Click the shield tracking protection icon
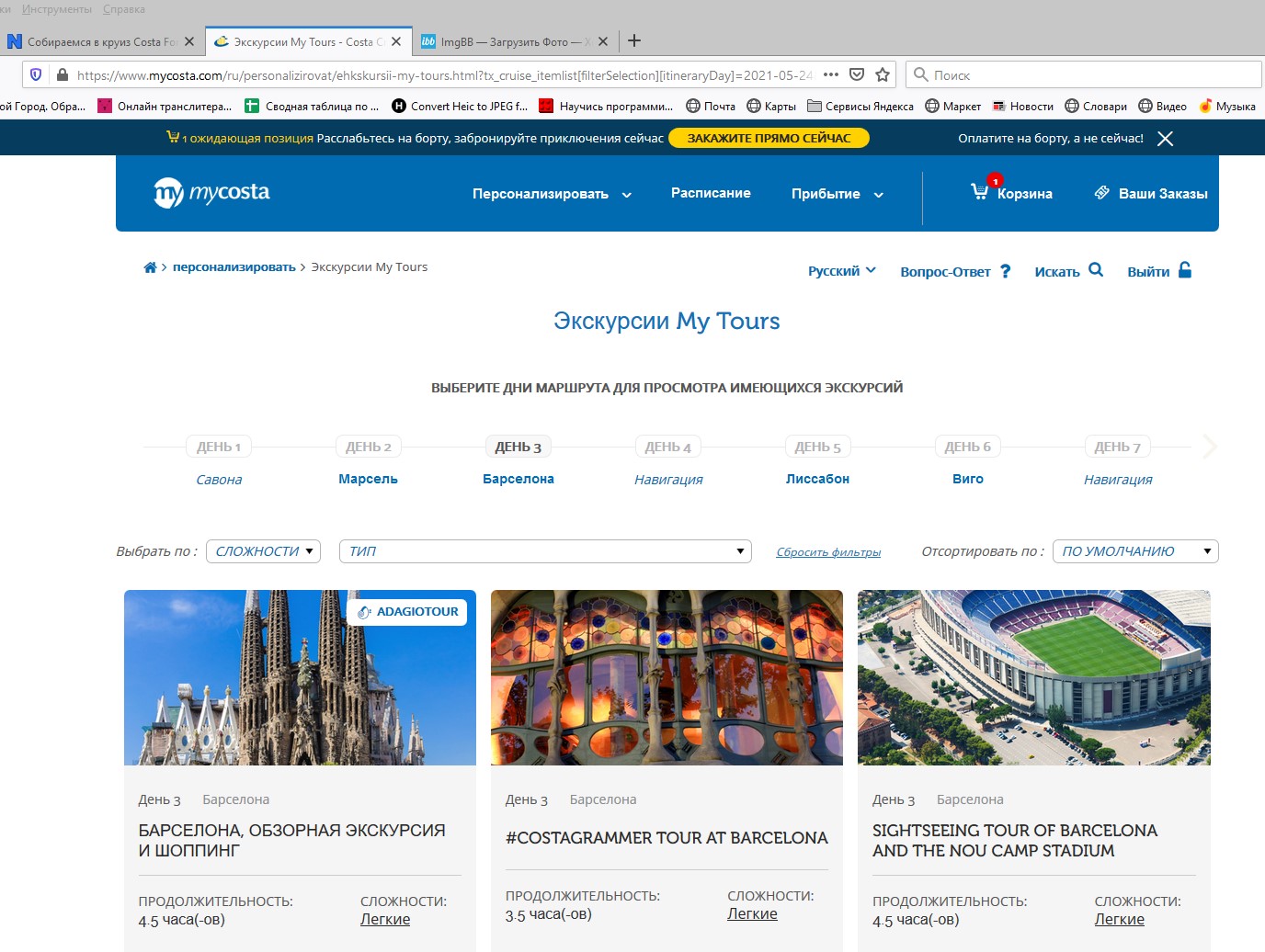 pos(36,74)
